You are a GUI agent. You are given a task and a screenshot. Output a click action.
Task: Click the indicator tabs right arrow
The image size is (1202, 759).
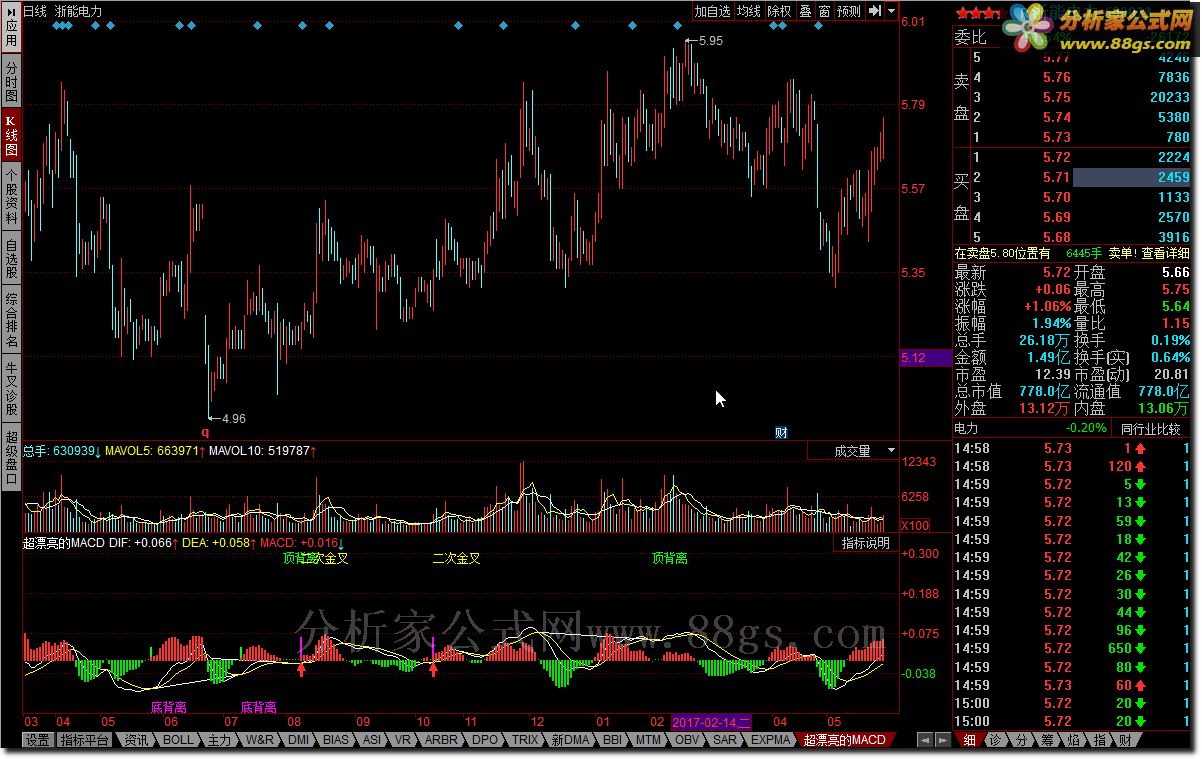tap(942, 740)
